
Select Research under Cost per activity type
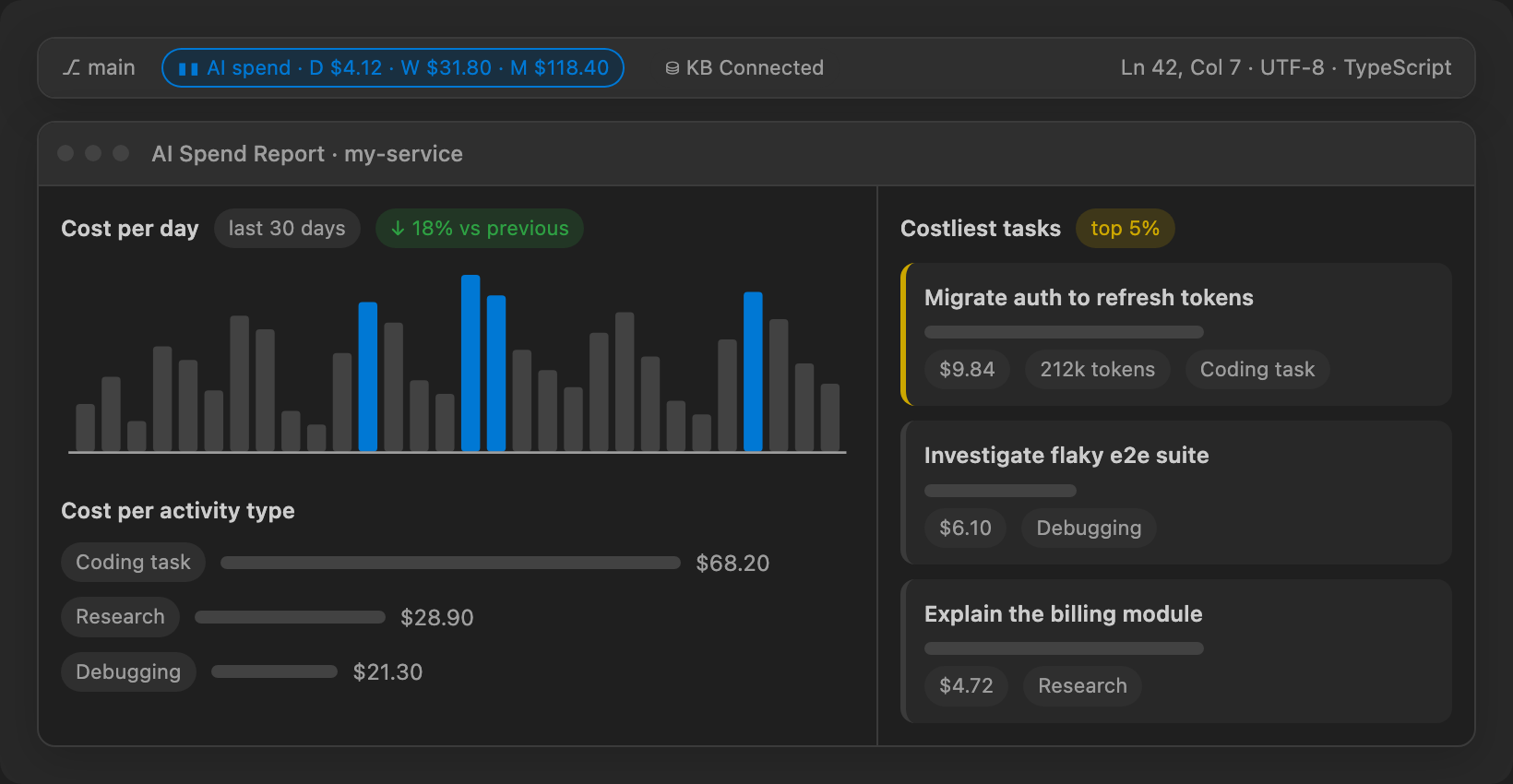point(120,617)
